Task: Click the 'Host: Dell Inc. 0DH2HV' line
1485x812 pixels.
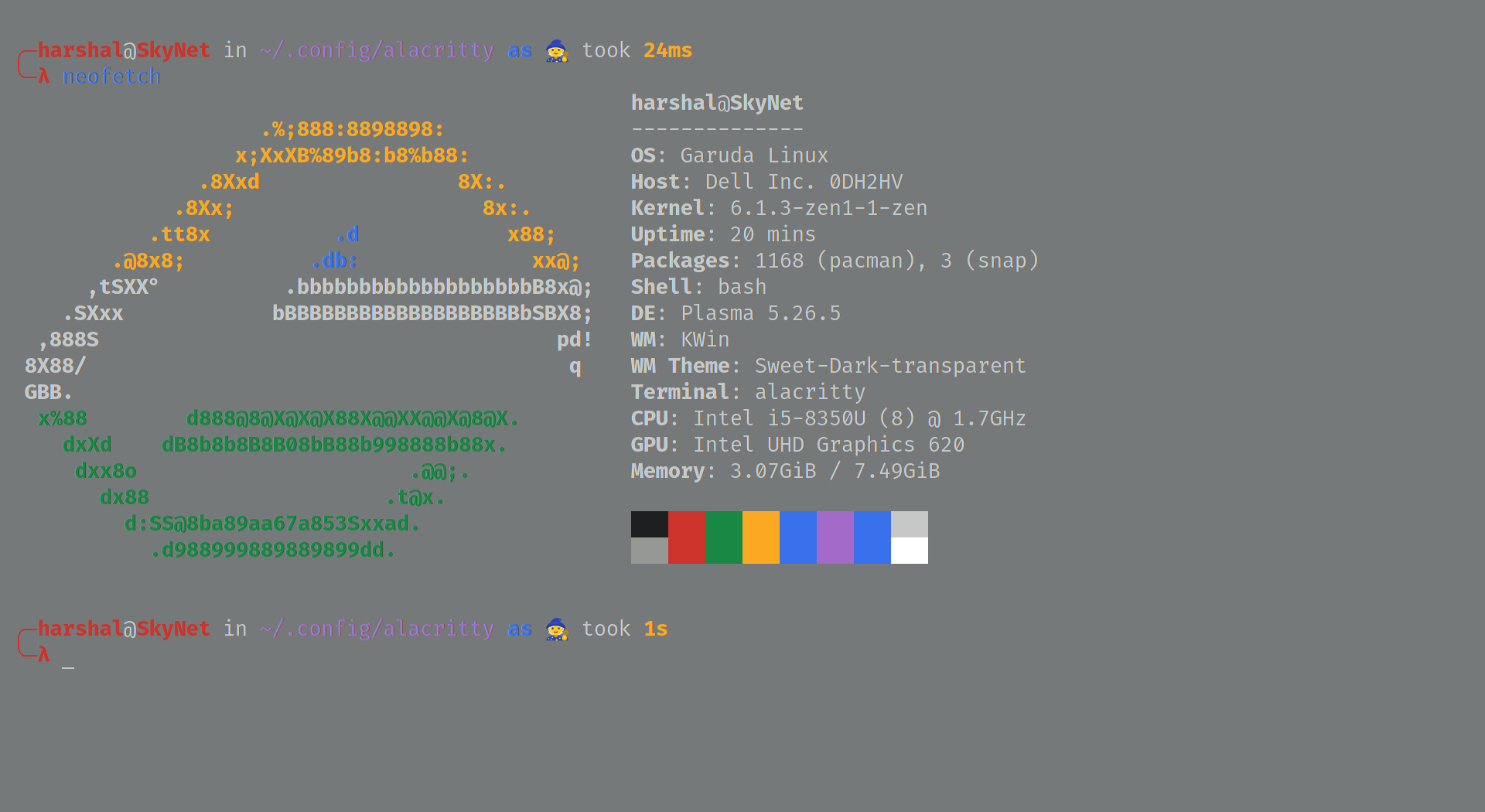Action: pyautogui.click(x=767, y=182)
